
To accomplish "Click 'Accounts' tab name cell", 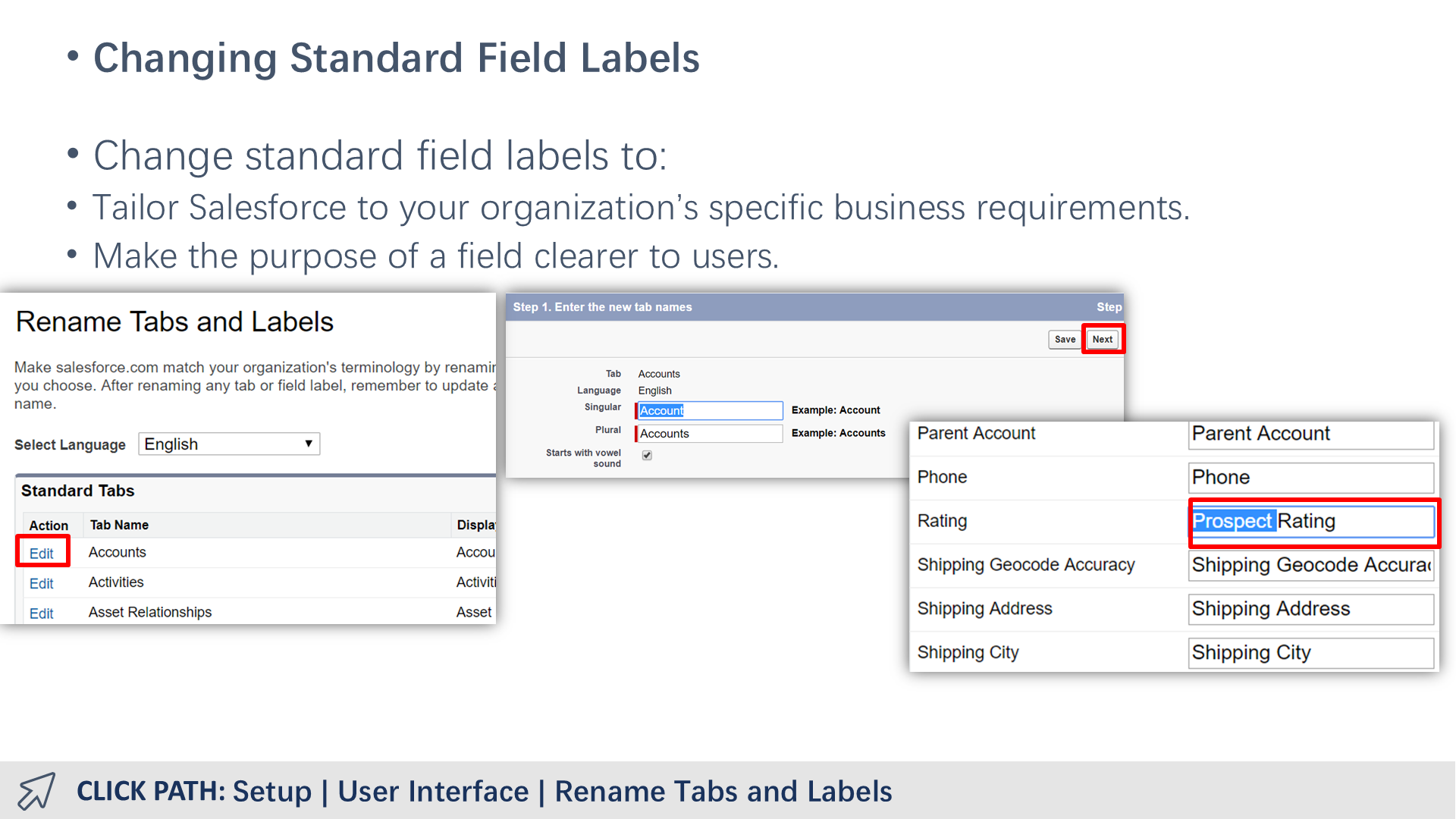I will click(118, 552).
